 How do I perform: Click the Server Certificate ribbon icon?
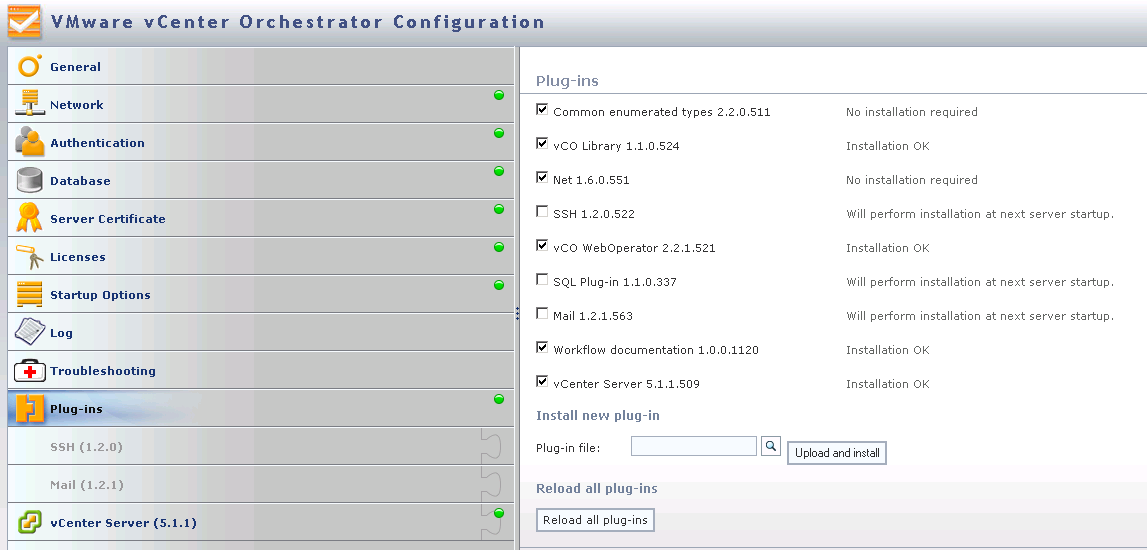[30, 218]
